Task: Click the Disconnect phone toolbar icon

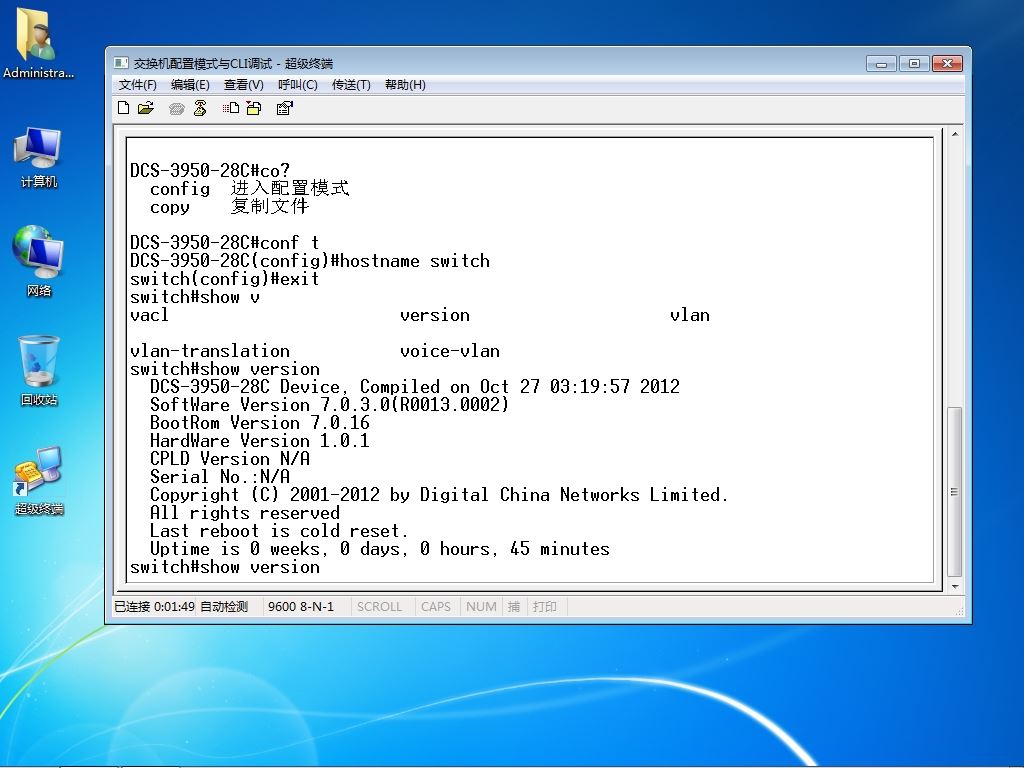Action: [x=200, y=108]
